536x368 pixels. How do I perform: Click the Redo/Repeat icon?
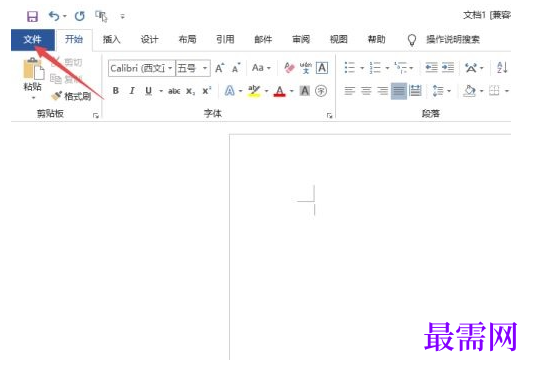[80, 16]
